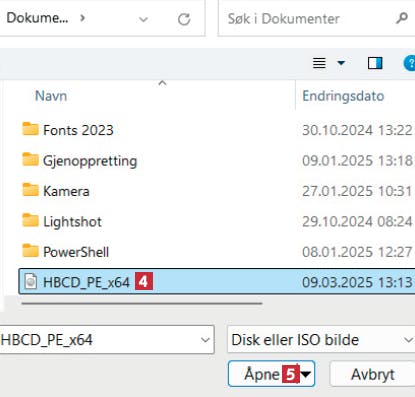415x397 pixels.
Task: Click the Åpne button
Action: pyautogui.click(x=271, y=374)
